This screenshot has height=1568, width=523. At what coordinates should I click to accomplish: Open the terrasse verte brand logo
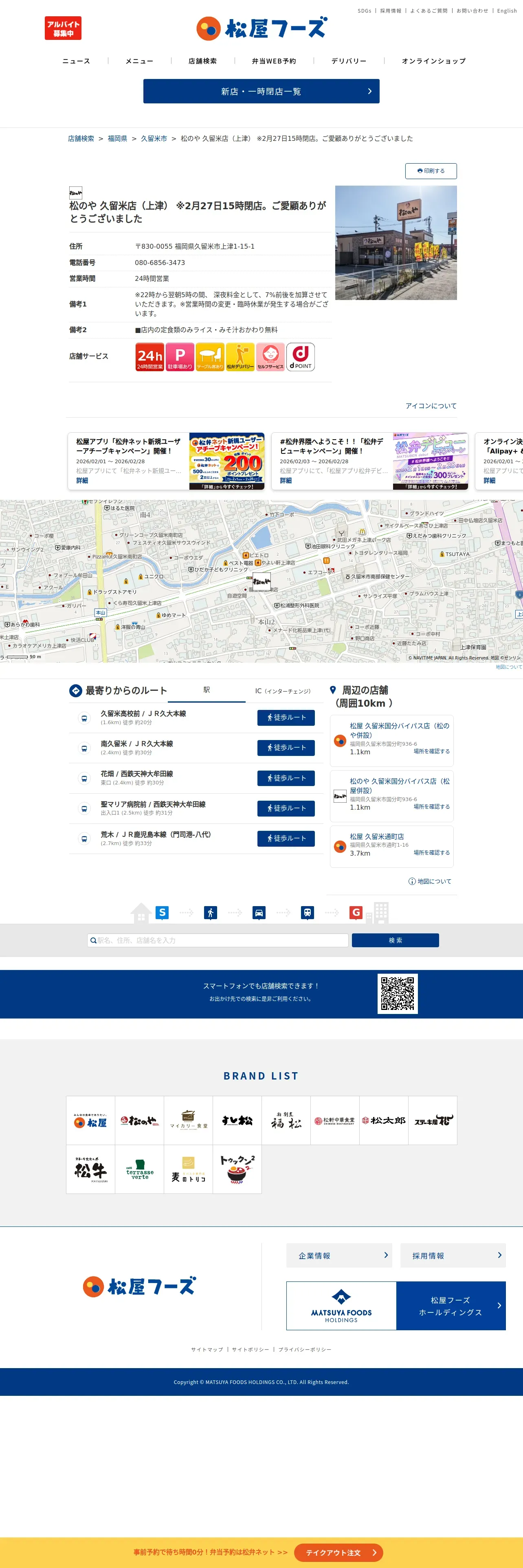(x=139, y=1169)
